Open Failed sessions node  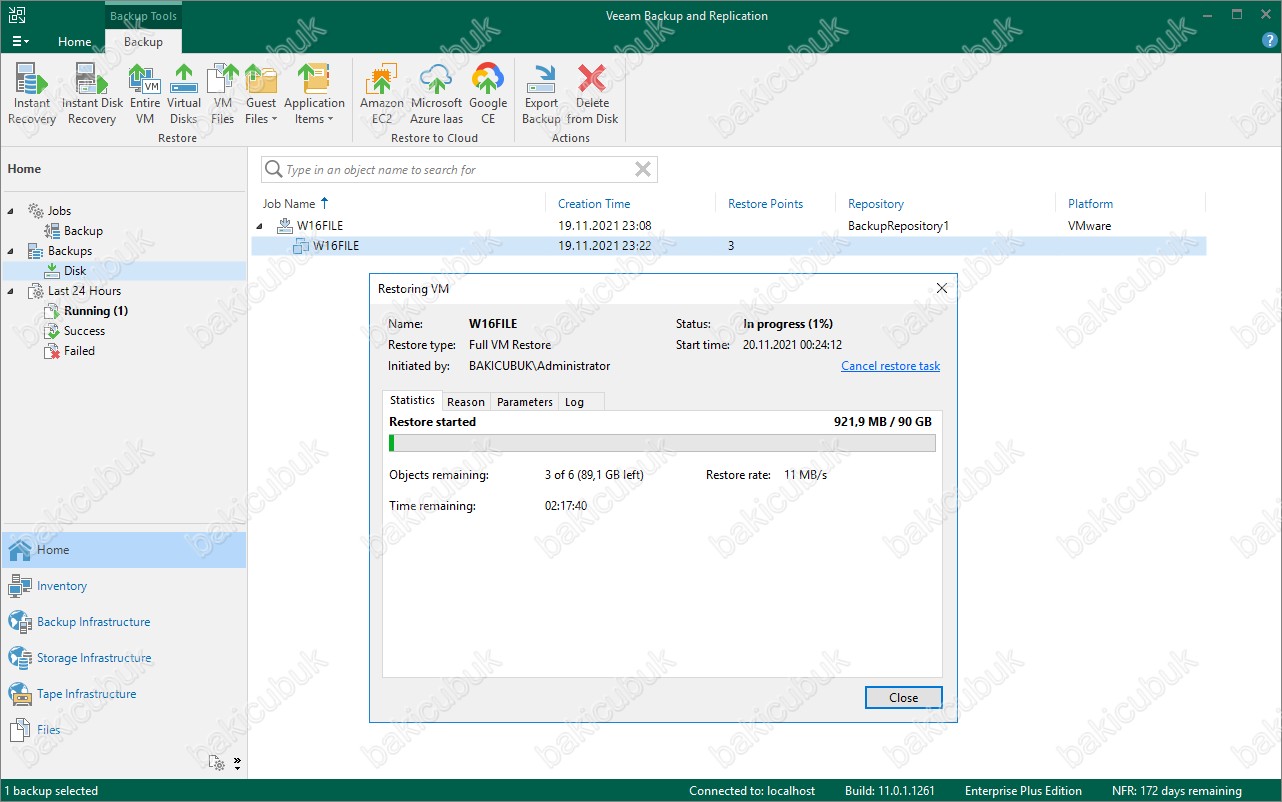point(79,351)
